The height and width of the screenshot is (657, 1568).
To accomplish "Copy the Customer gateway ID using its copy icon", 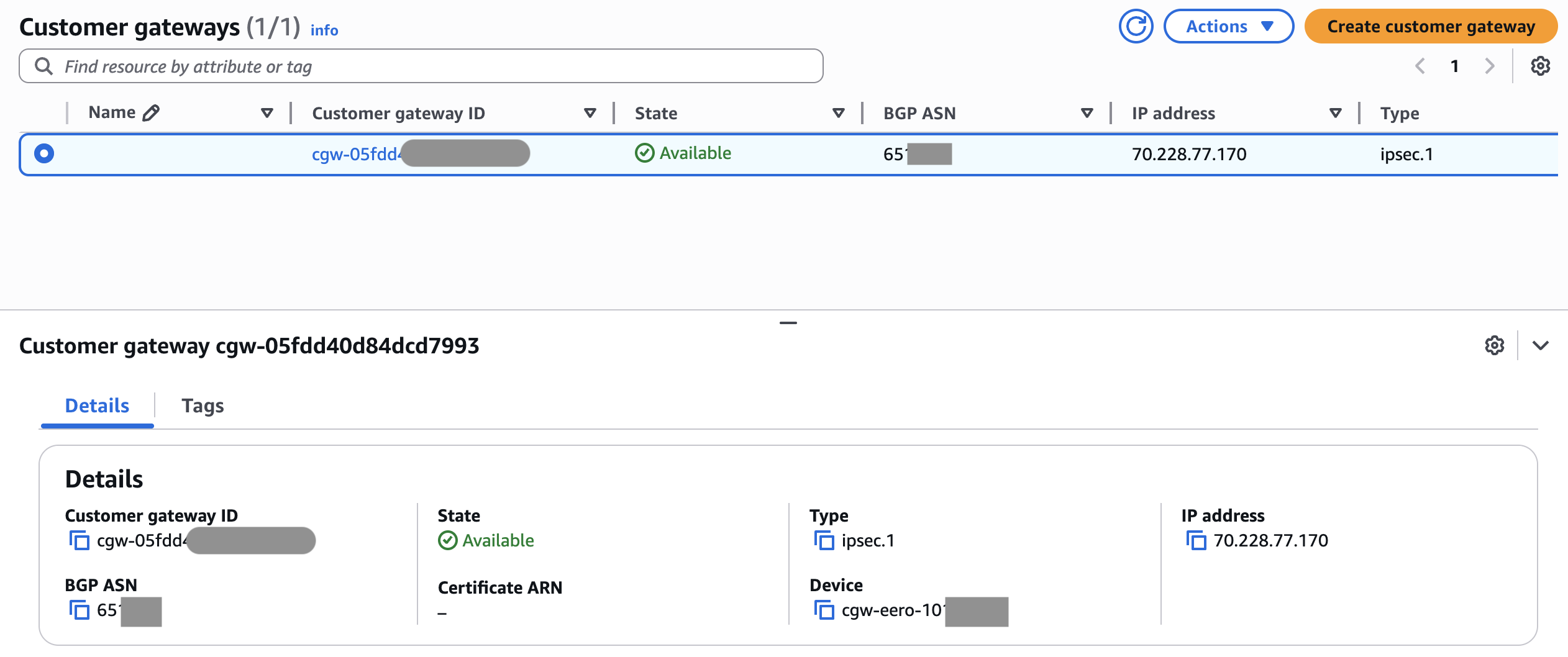I will coord(80,540).
